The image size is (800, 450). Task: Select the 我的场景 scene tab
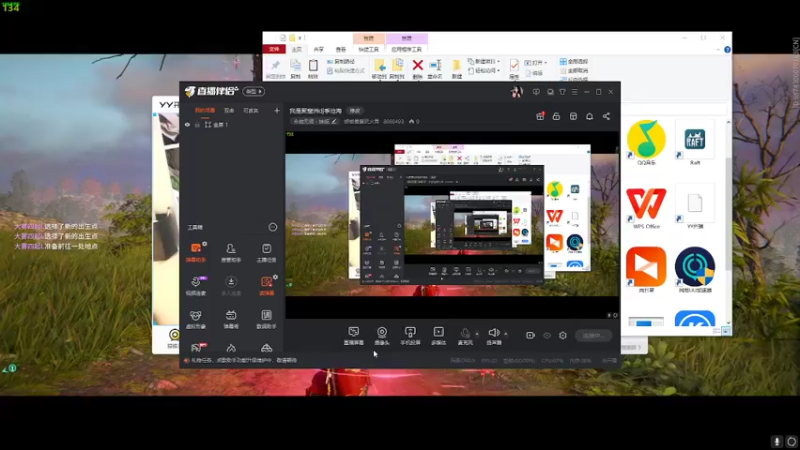(x=205, y=110)
